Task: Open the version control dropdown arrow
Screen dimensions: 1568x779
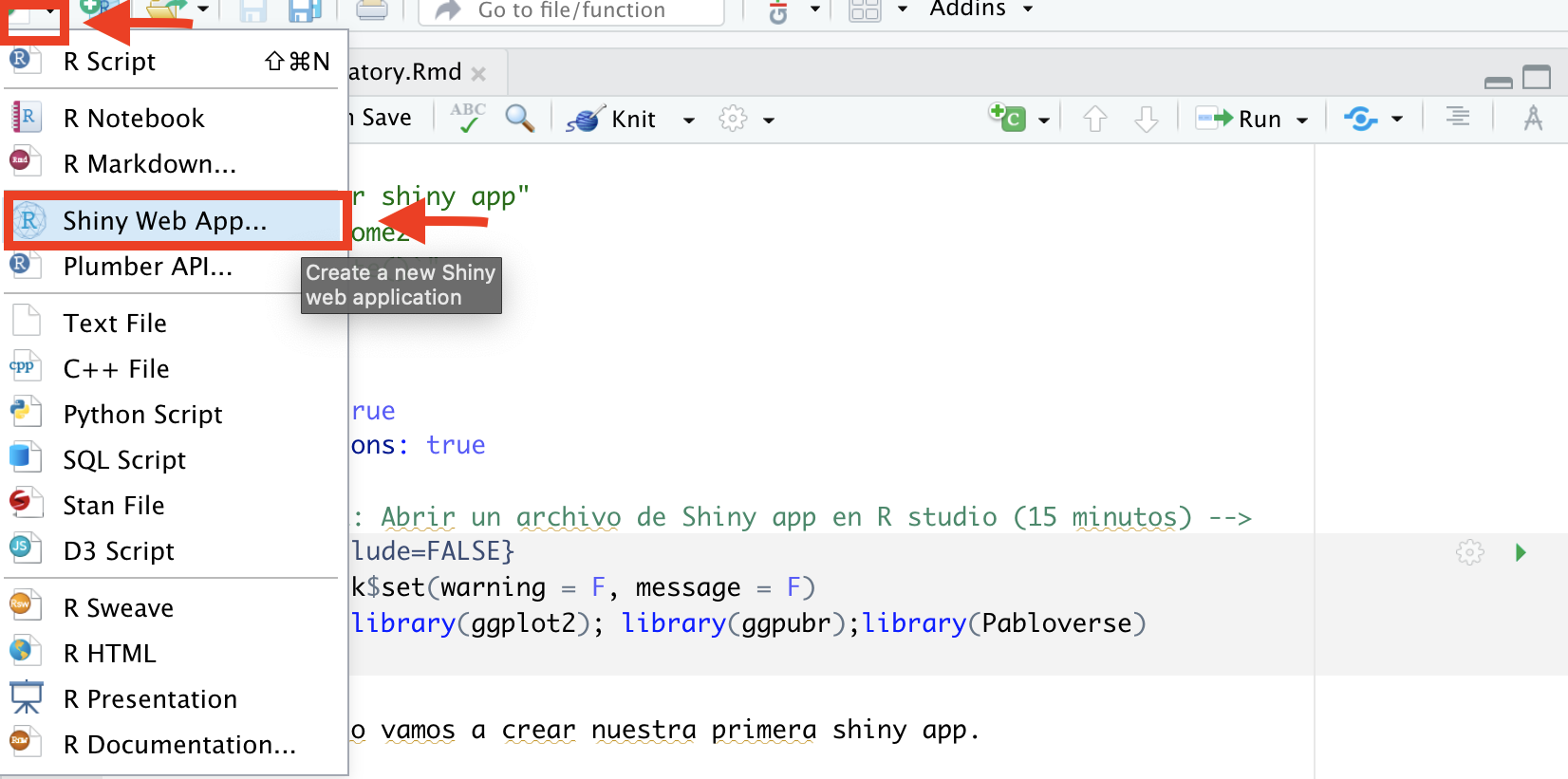Action: click(814, 9)
